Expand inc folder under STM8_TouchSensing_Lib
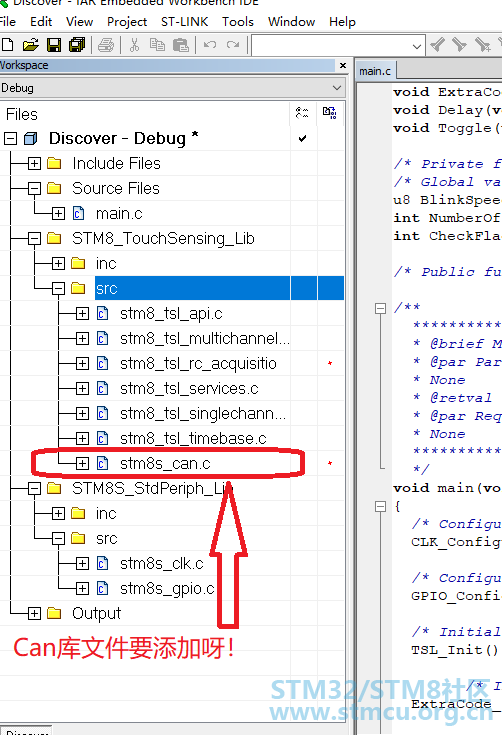The image size is (502, 735). tap(58, 263)
